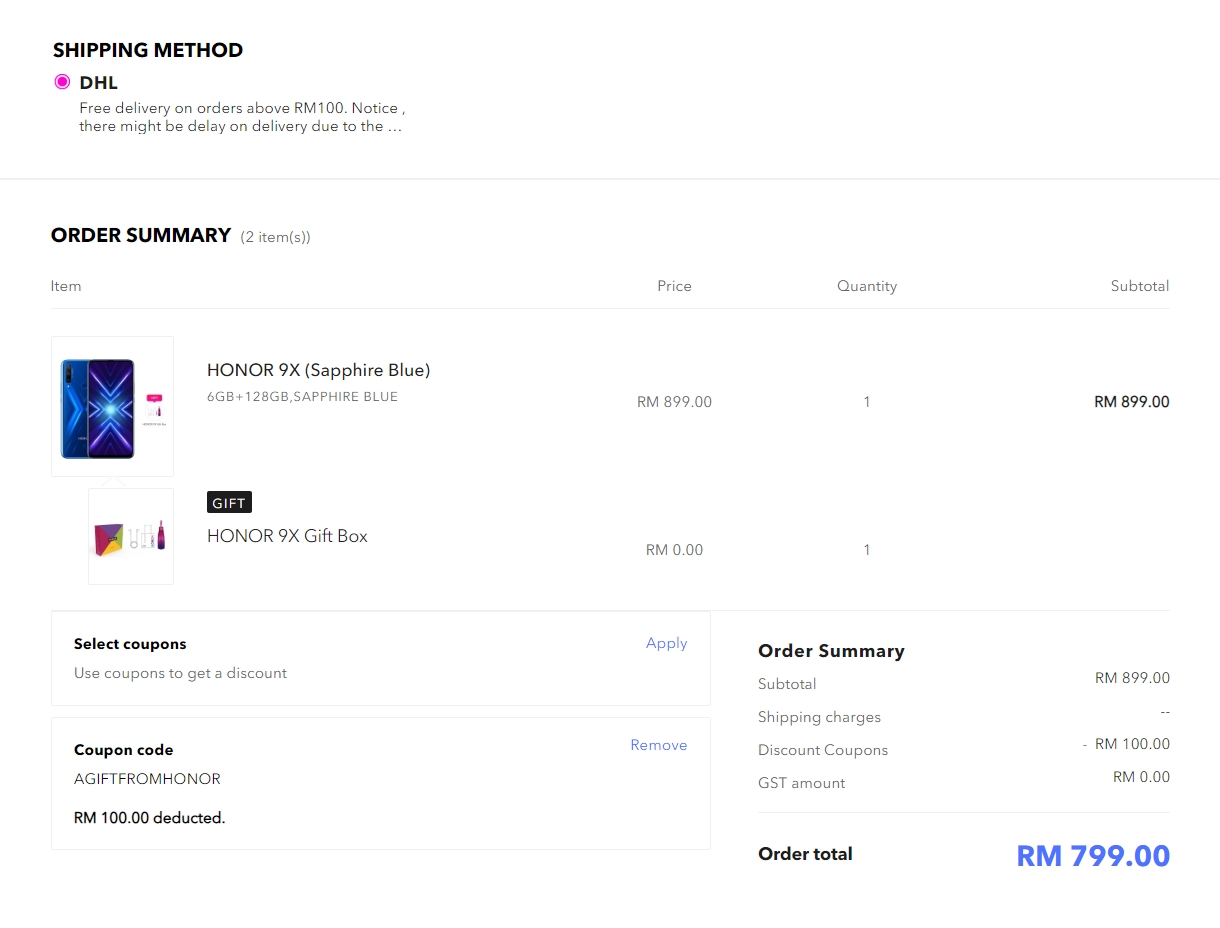Click the ORDER SUMMARY section heading
Screen dimensions: 1220x928
coord(141,235)
